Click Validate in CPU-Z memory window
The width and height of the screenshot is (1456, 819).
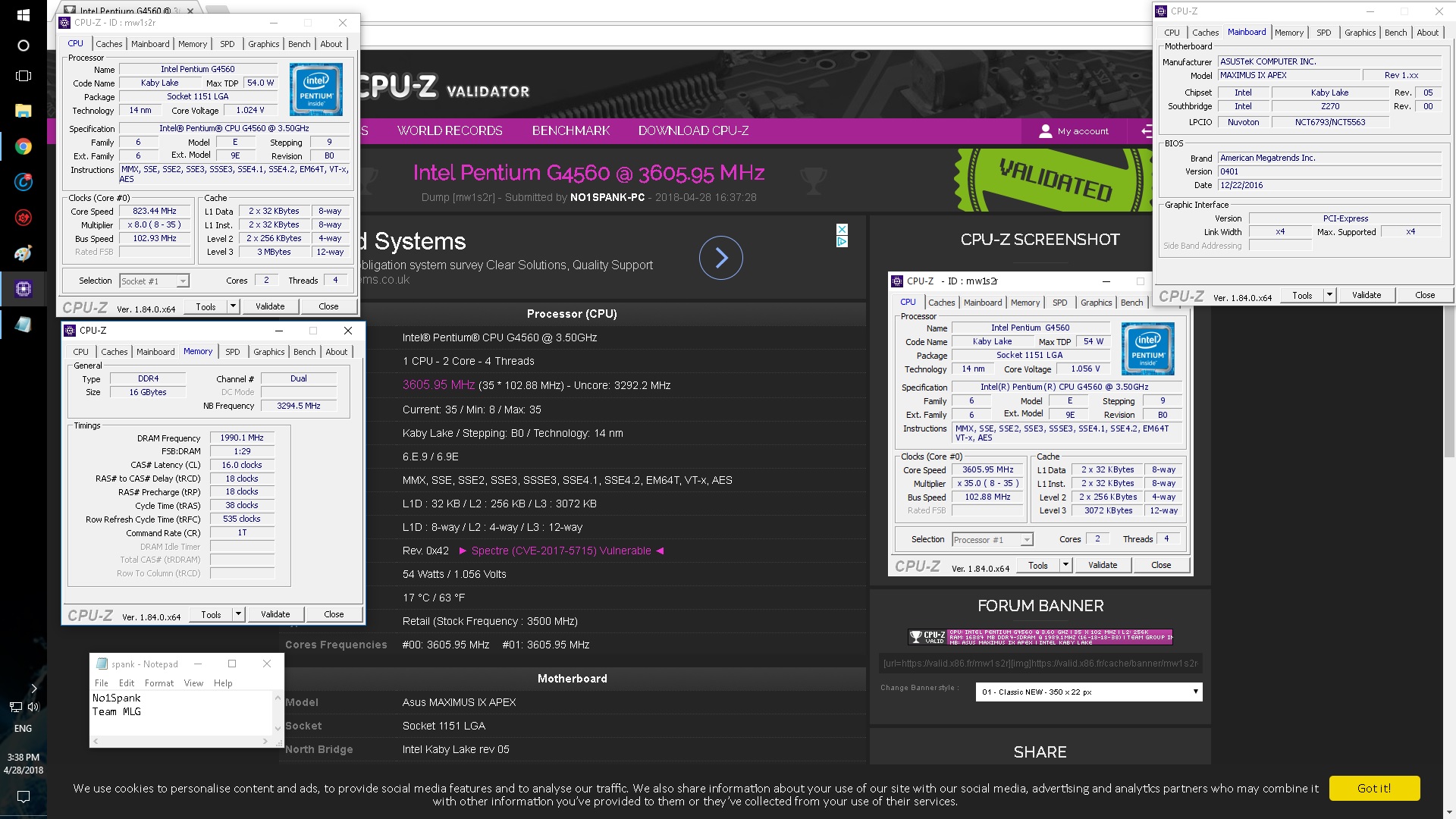pos(275,614)
